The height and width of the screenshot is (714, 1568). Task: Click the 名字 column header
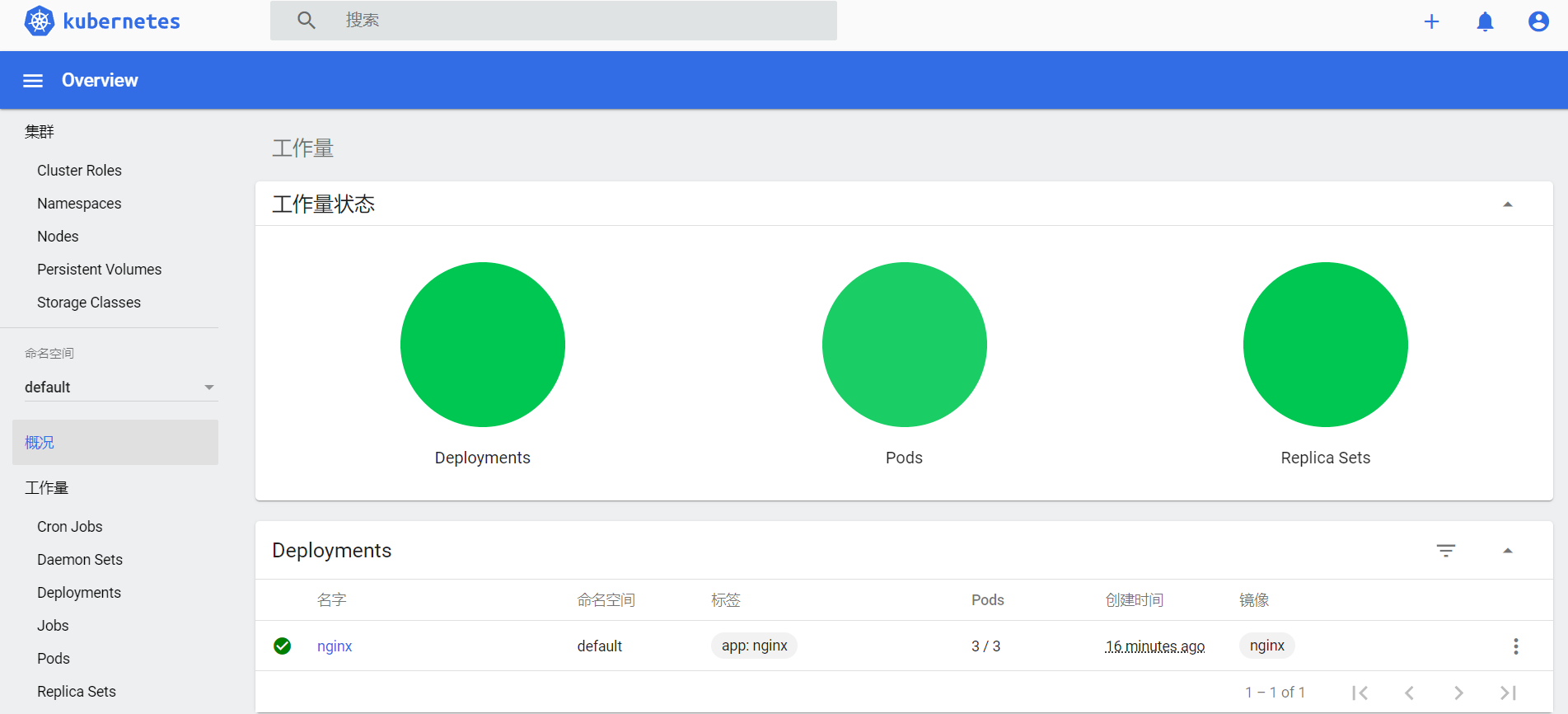332,600
